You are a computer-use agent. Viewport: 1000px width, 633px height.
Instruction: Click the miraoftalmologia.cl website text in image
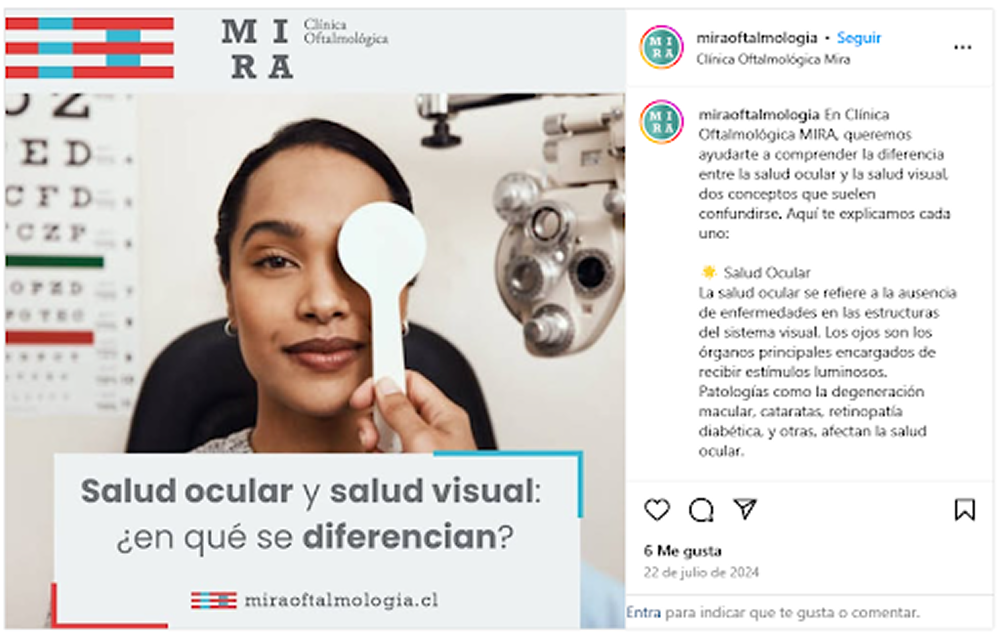coord(341,600)
